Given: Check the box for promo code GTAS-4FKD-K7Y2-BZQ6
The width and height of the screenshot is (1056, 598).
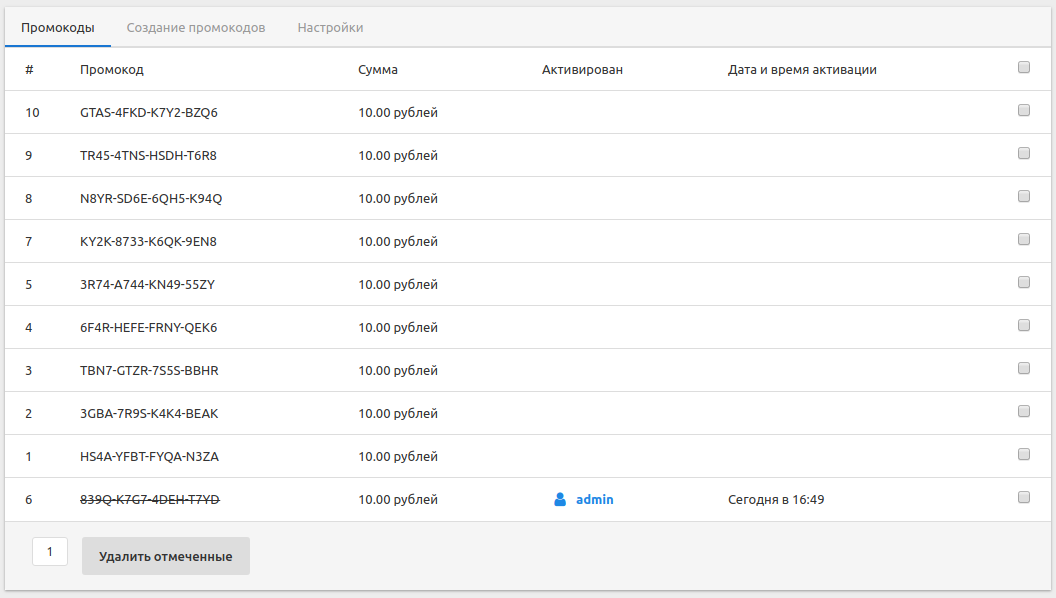Looking at the screenshot, I should click(1023, 111).
